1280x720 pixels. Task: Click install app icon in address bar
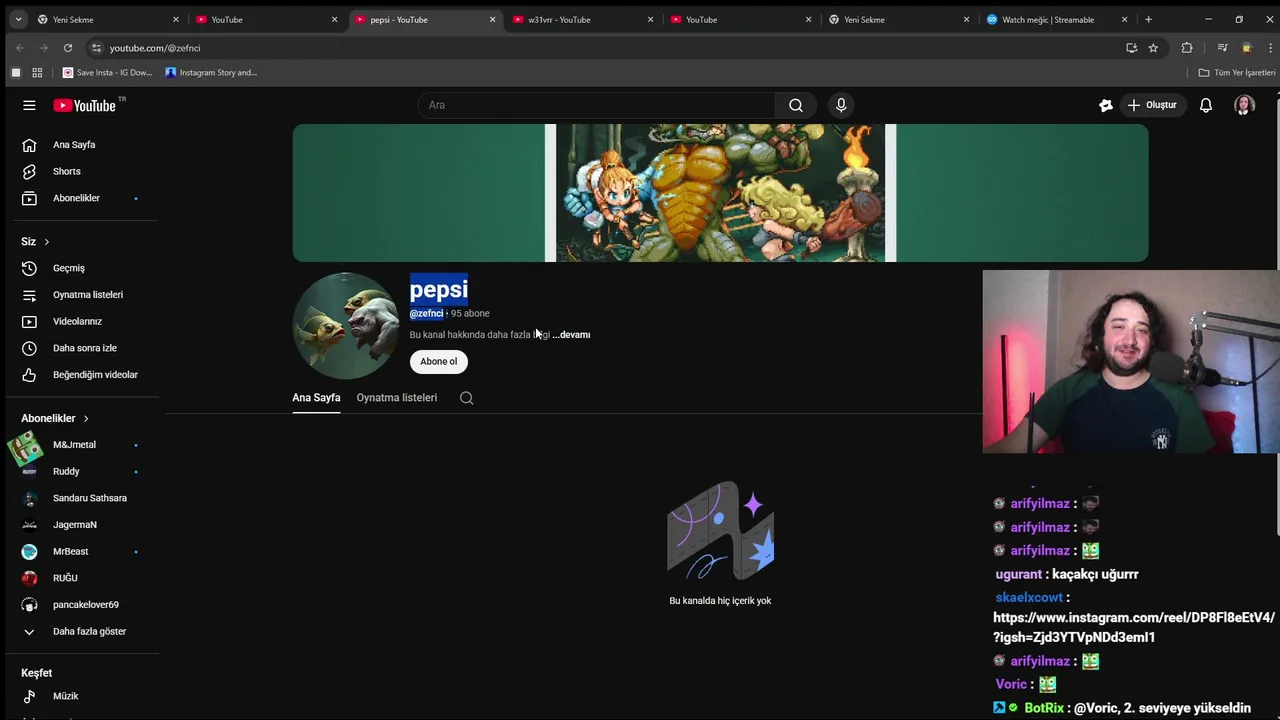click(1131, 48)
